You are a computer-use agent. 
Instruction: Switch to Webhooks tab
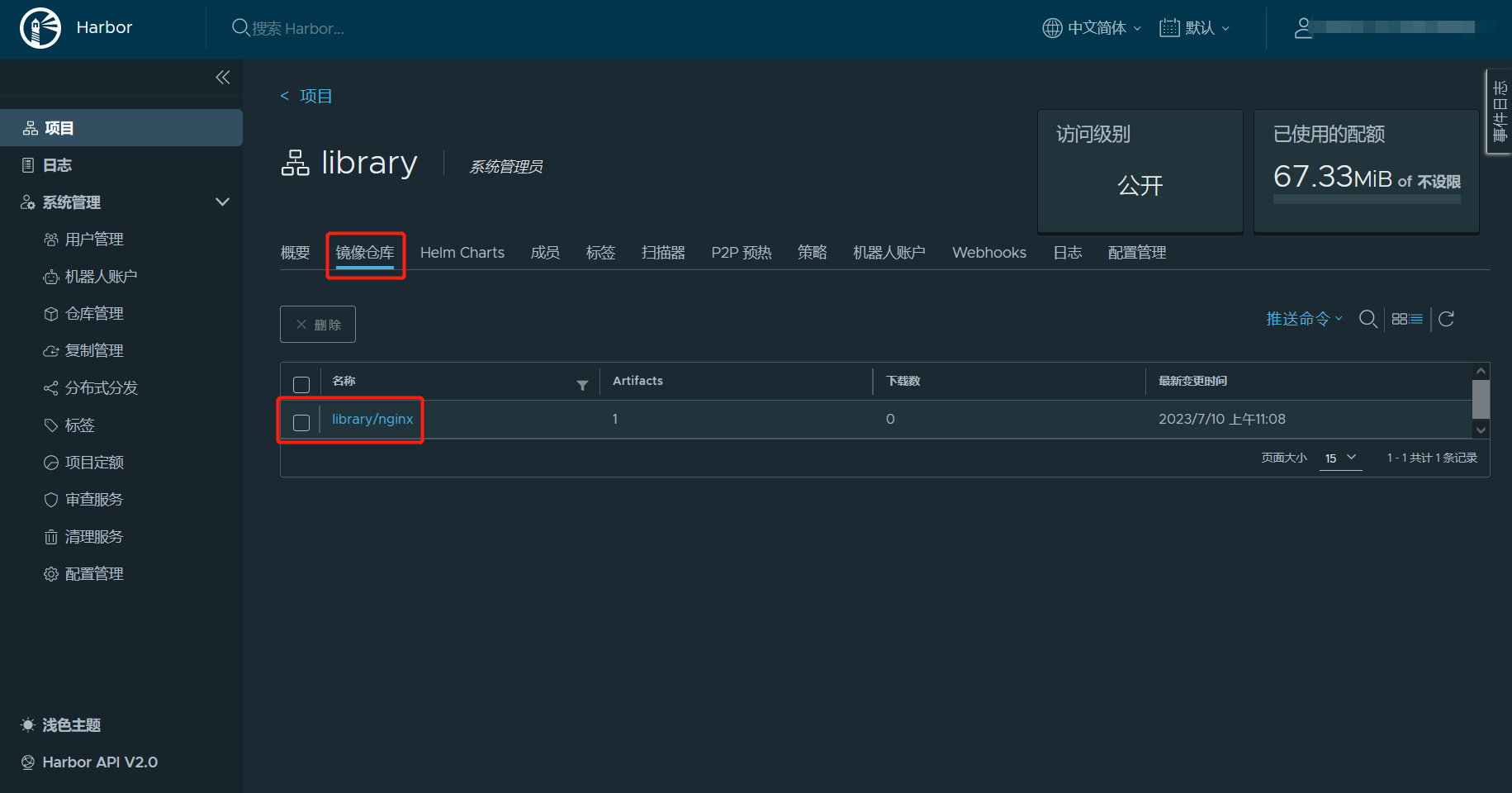coord(989,253)
